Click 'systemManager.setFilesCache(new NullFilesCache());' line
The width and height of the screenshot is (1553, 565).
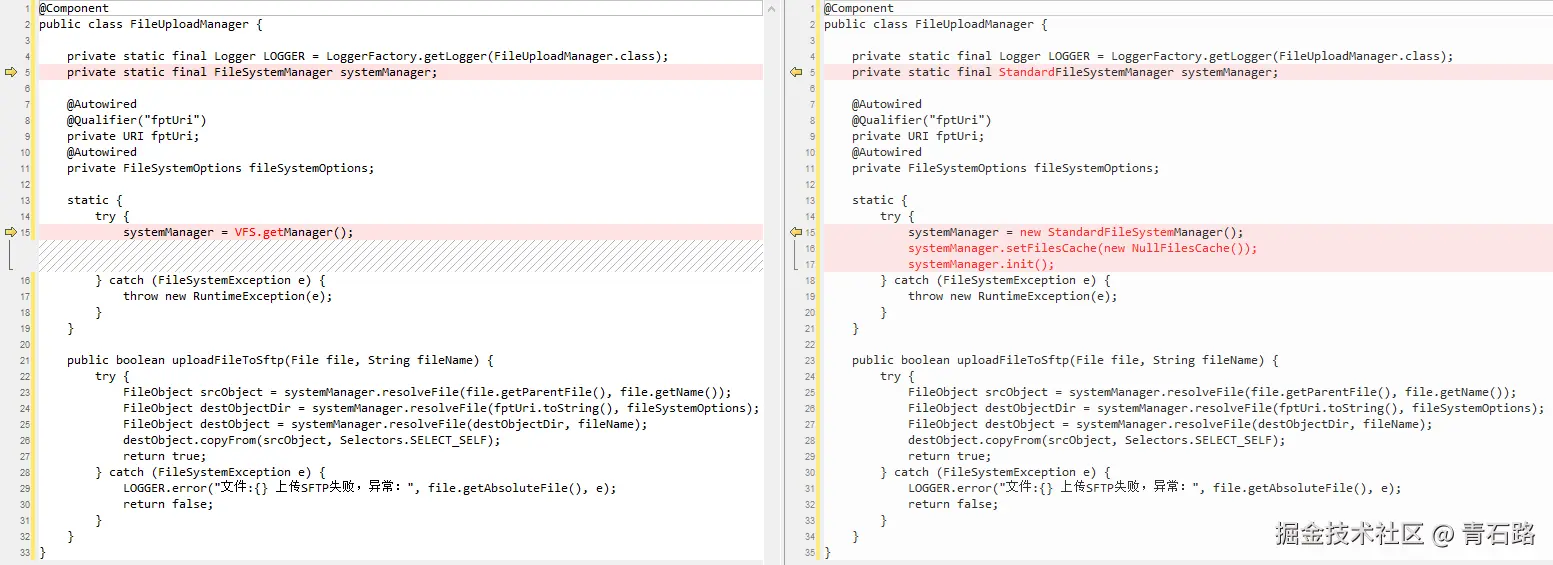pos(1083,248)
